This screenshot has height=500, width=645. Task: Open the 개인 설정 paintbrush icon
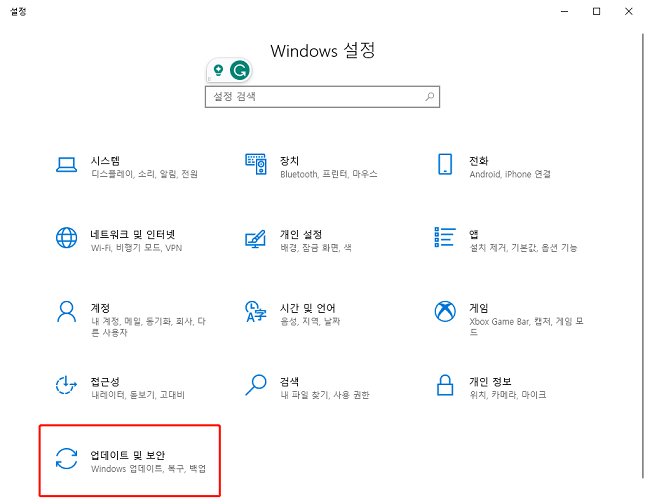pyautogui.click(x=256, y=238)
